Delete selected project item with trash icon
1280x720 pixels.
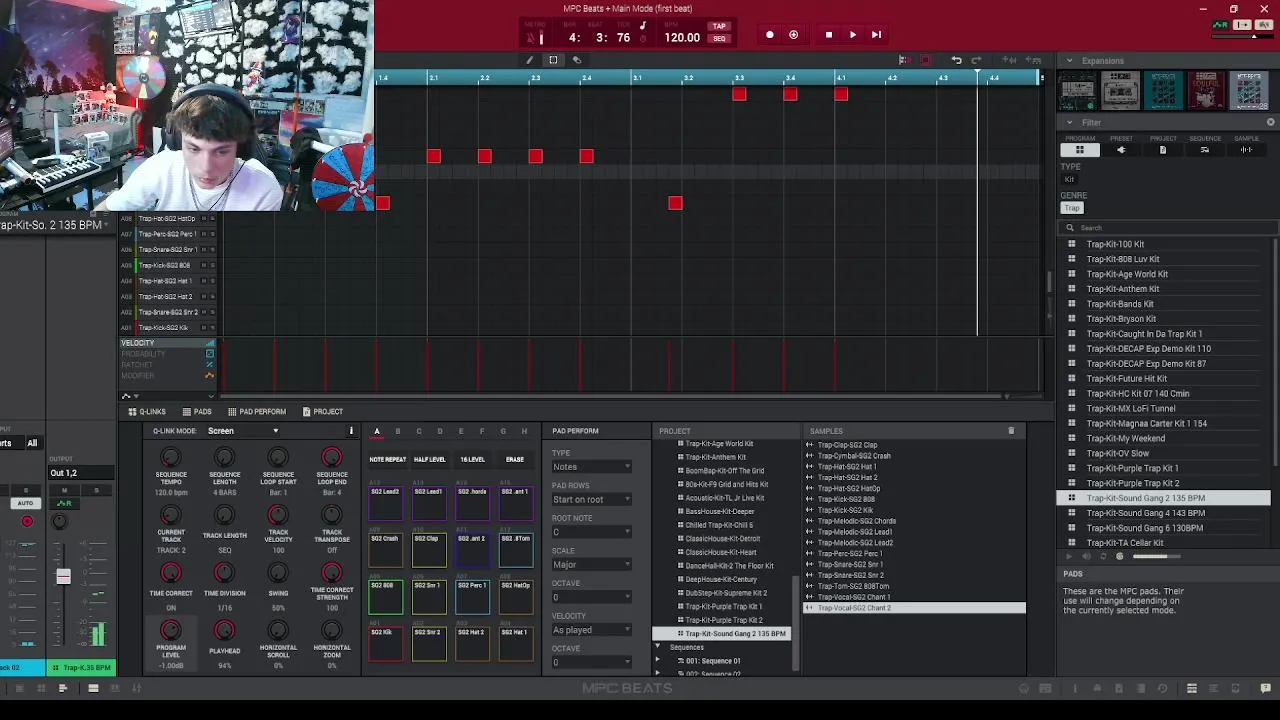tap(1011, 431)
